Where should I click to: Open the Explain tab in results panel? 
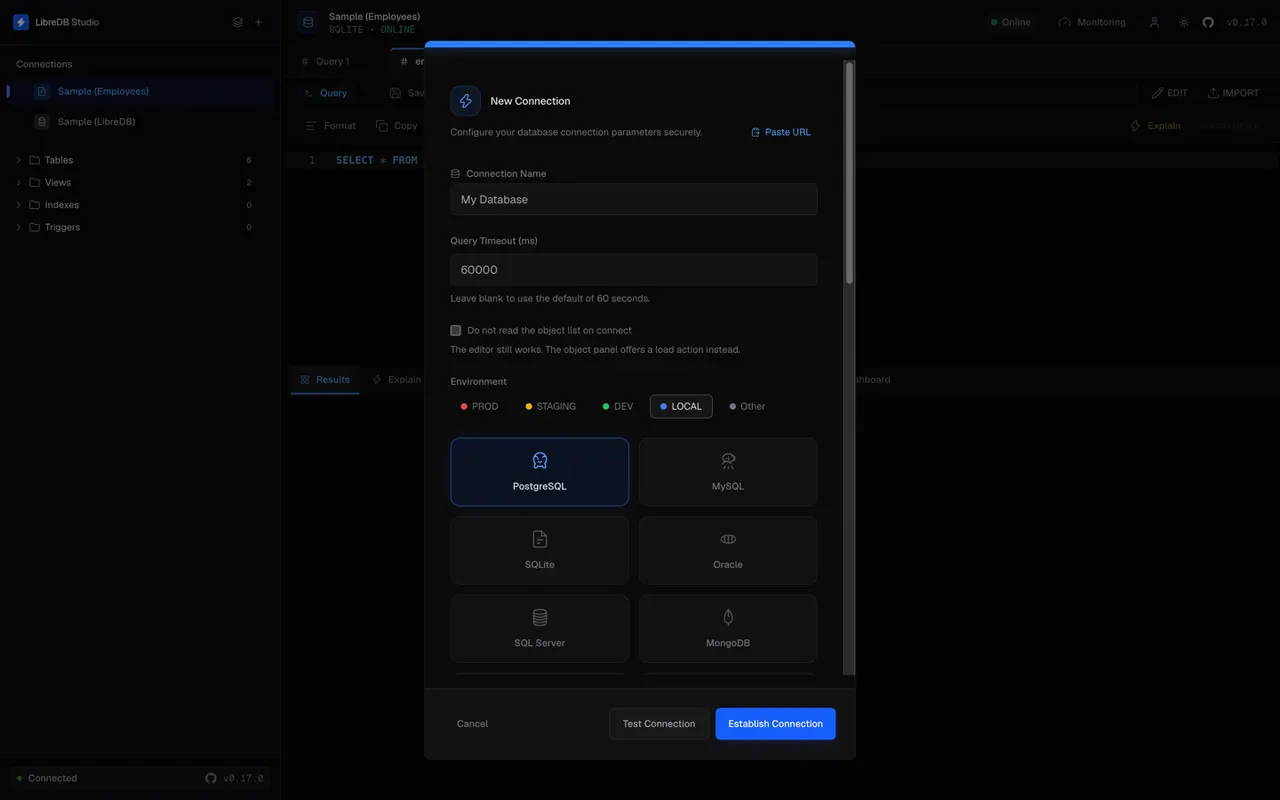[x=396, y=380]
